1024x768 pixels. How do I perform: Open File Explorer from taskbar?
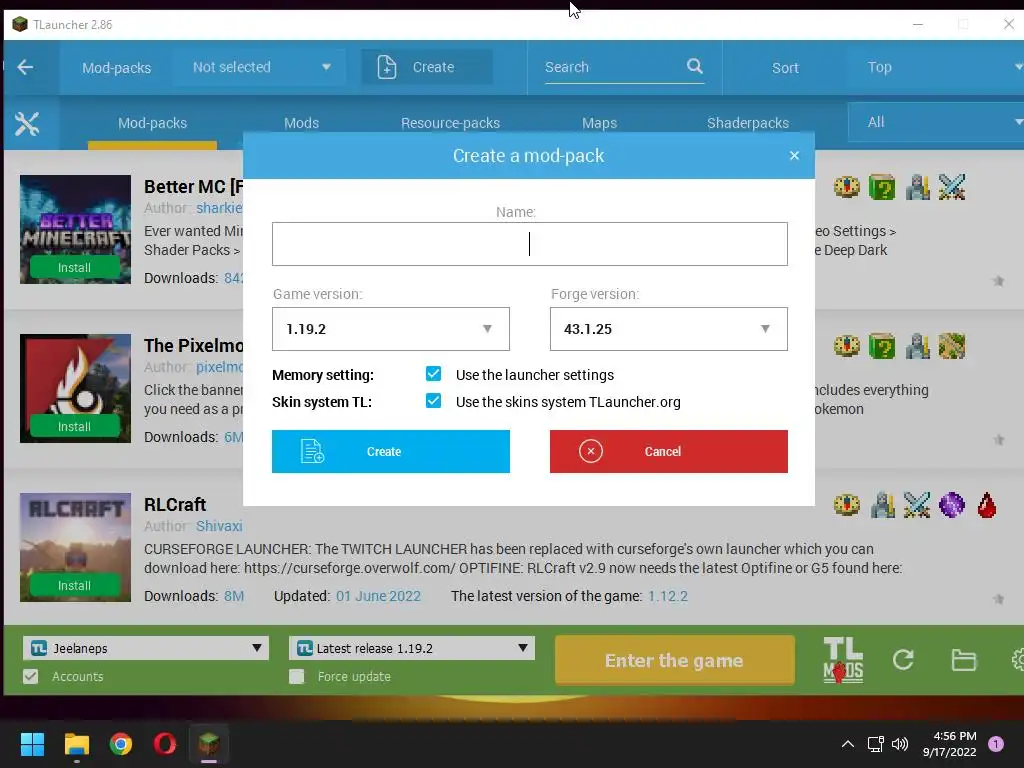click(x=76, y=744)
